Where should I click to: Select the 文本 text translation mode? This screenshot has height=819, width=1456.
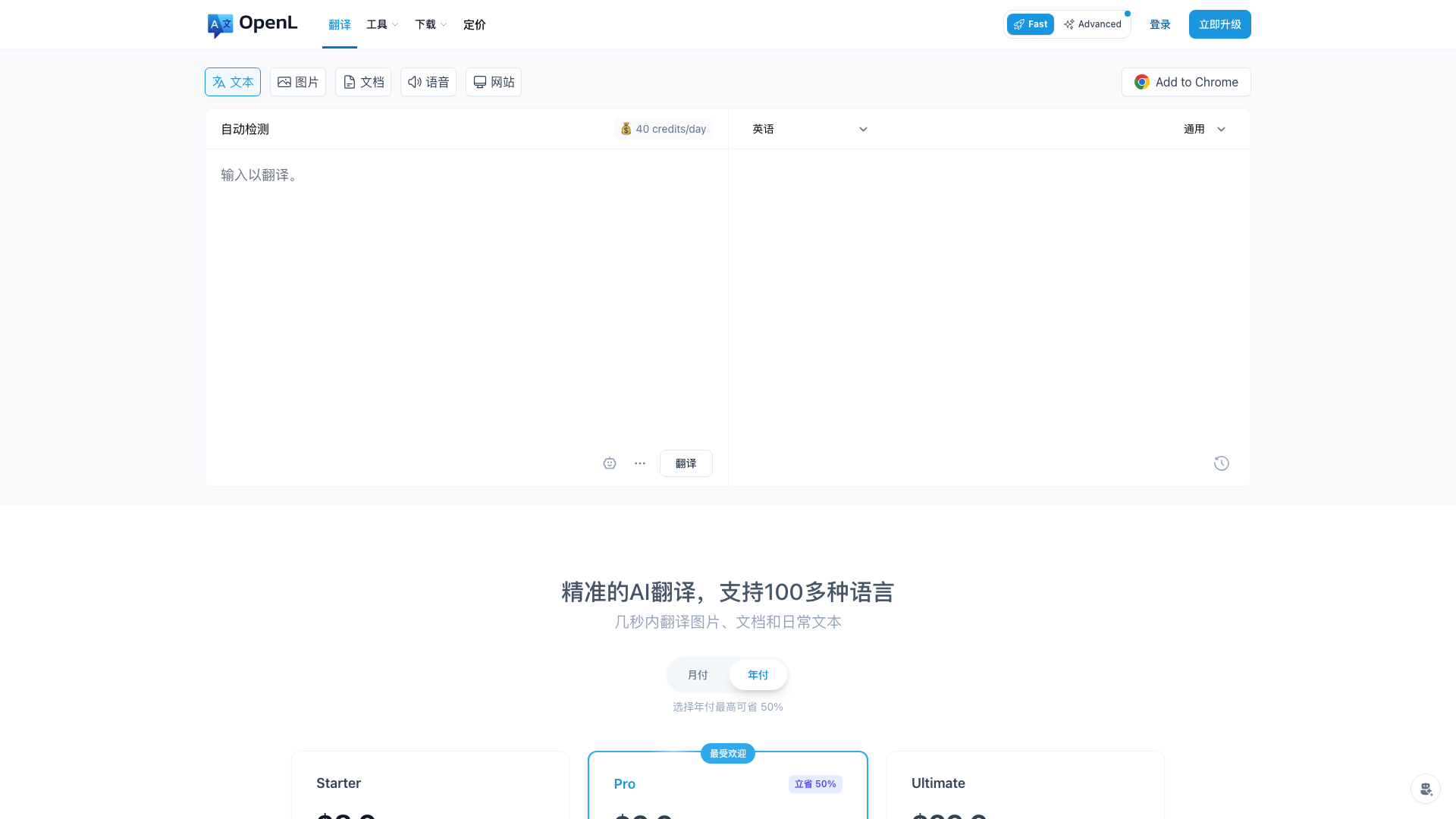point(233,82)
